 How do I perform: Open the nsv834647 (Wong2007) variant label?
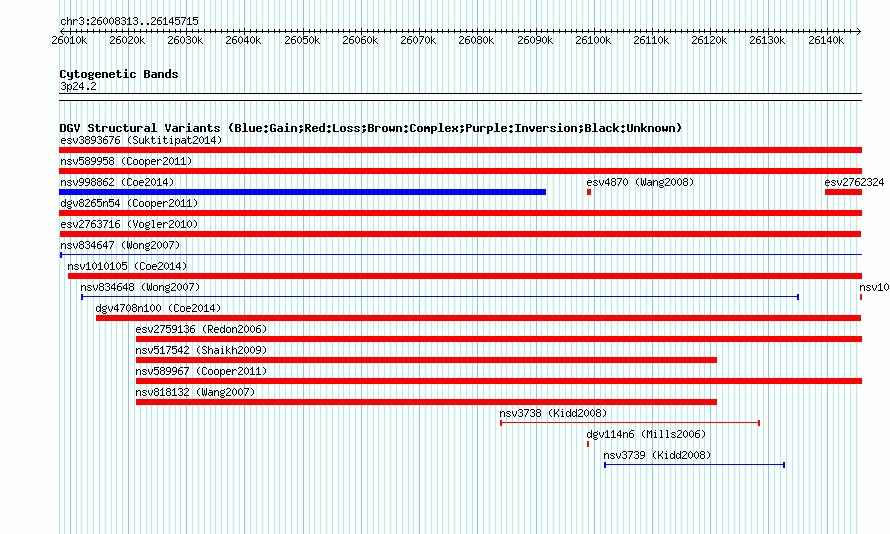pos(120,245)
